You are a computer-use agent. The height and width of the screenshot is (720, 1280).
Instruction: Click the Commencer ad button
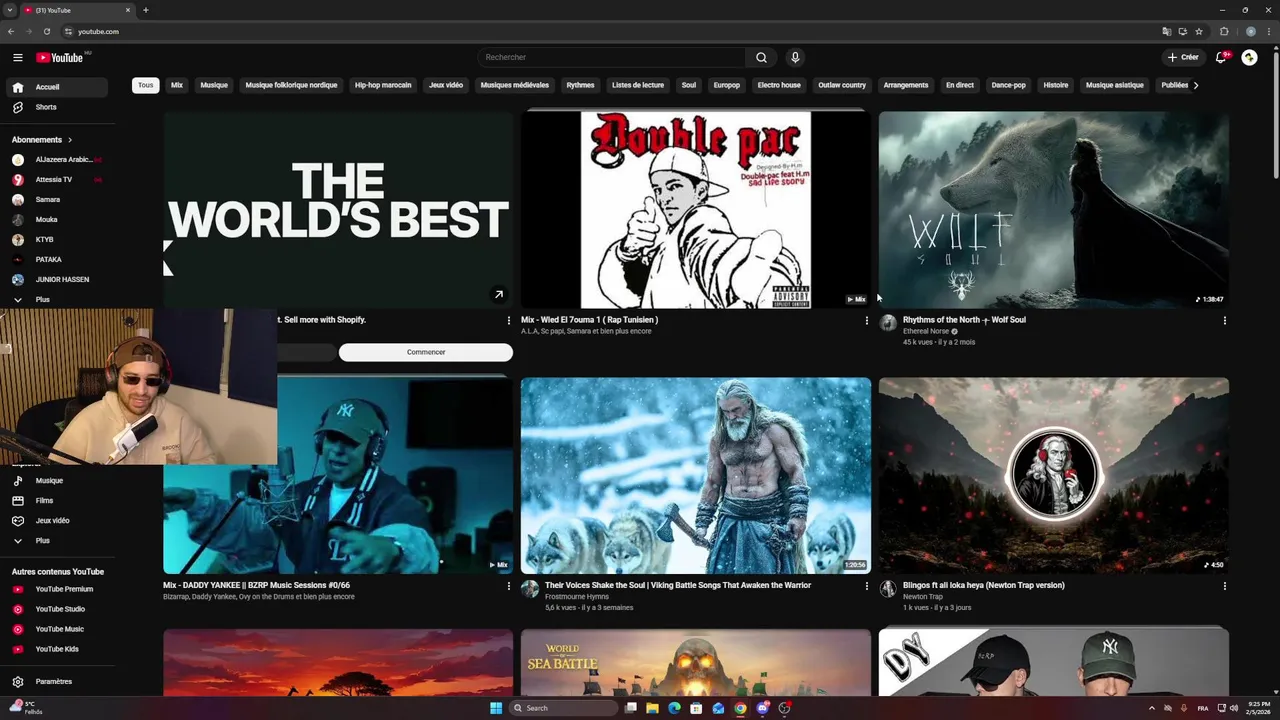426,352
